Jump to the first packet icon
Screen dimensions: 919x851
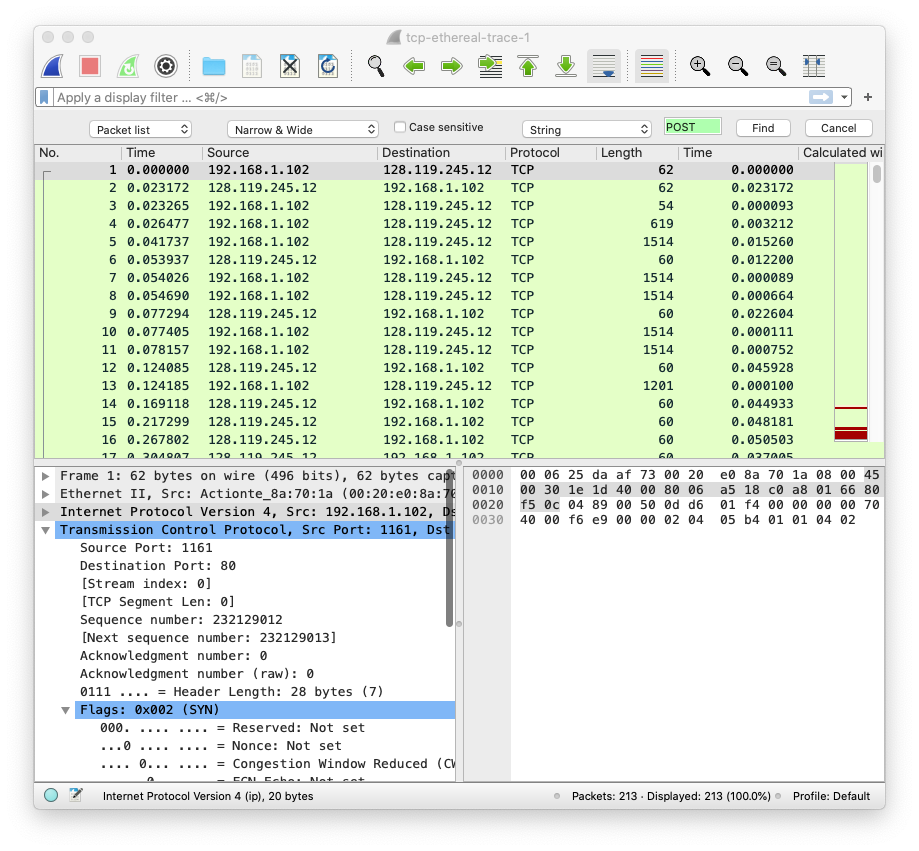point(527,66)
